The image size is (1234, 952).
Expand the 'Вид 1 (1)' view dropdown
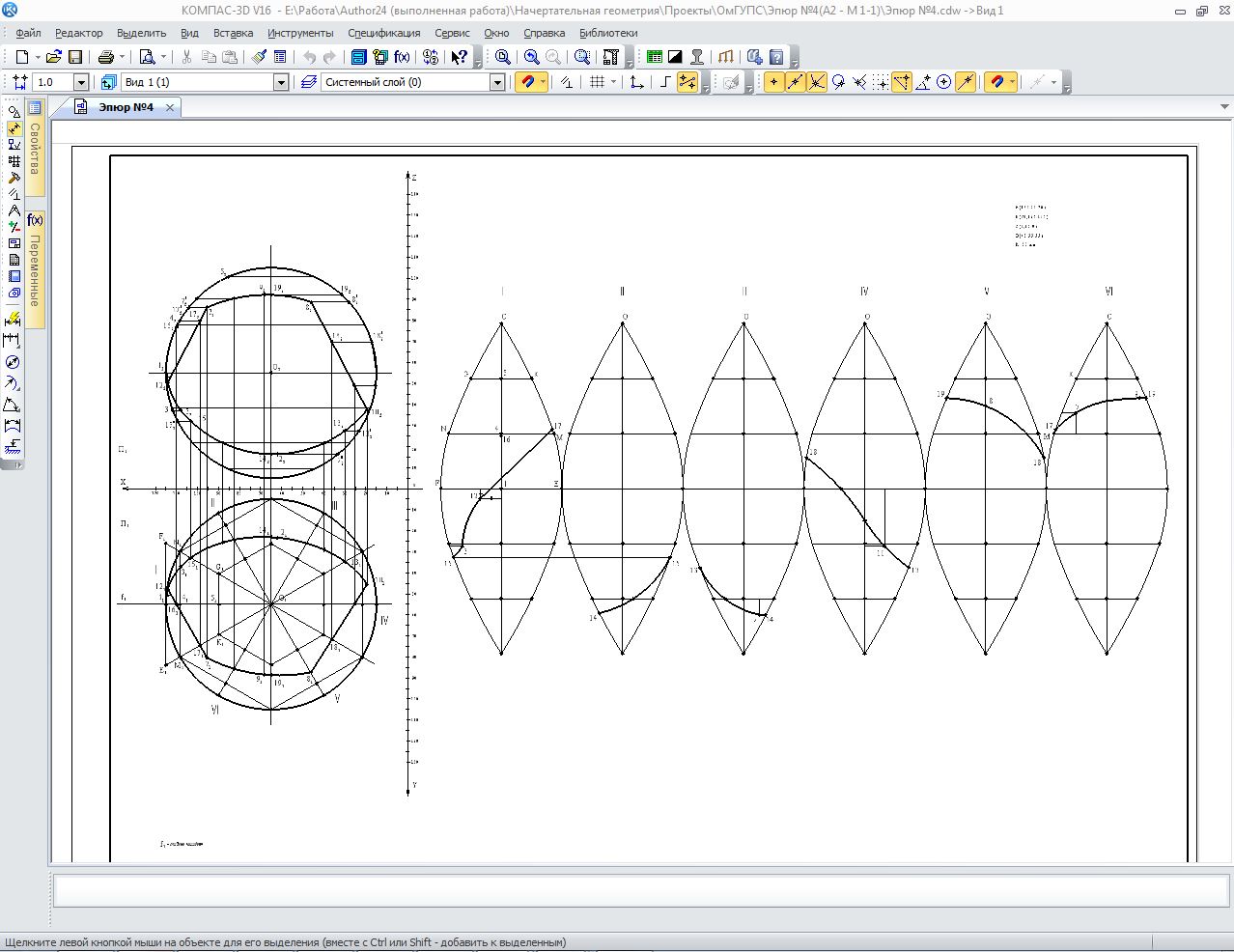[281, 83]
